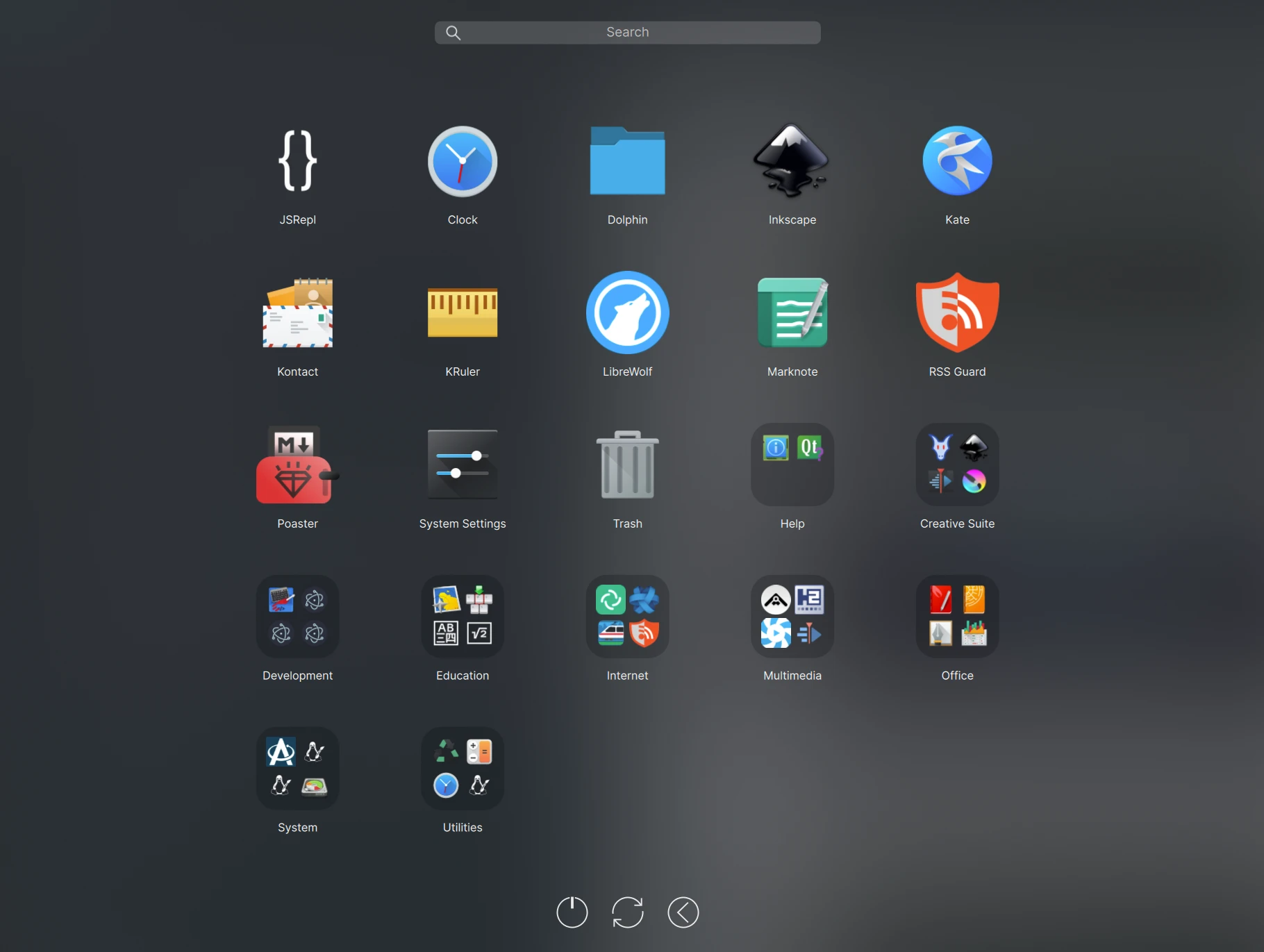Screen dimensions: 1264x952
Task: Open the Clock application
Action: click(462, 161)
